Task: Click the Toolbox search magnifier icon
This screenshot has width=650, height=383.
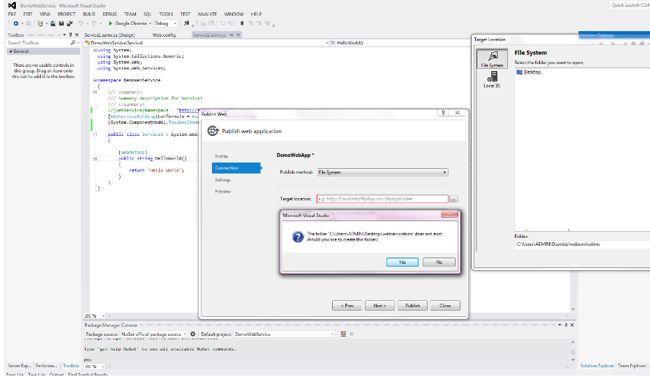Action: tap(73, 43)
